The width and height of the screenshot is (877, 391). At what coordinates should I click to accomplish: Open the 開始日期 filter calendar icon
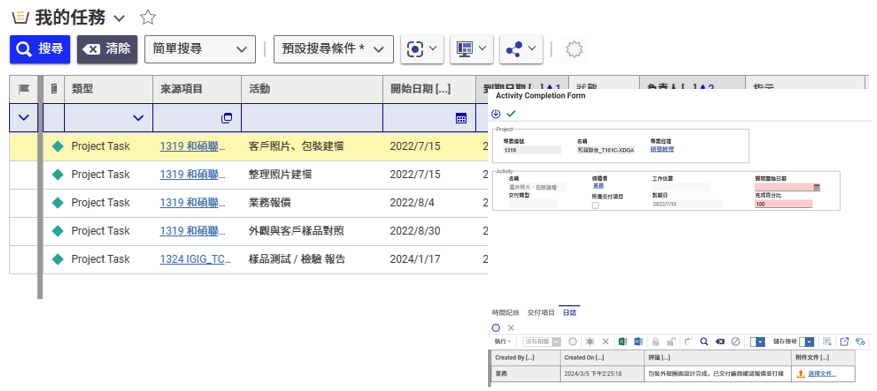point(461,118)
